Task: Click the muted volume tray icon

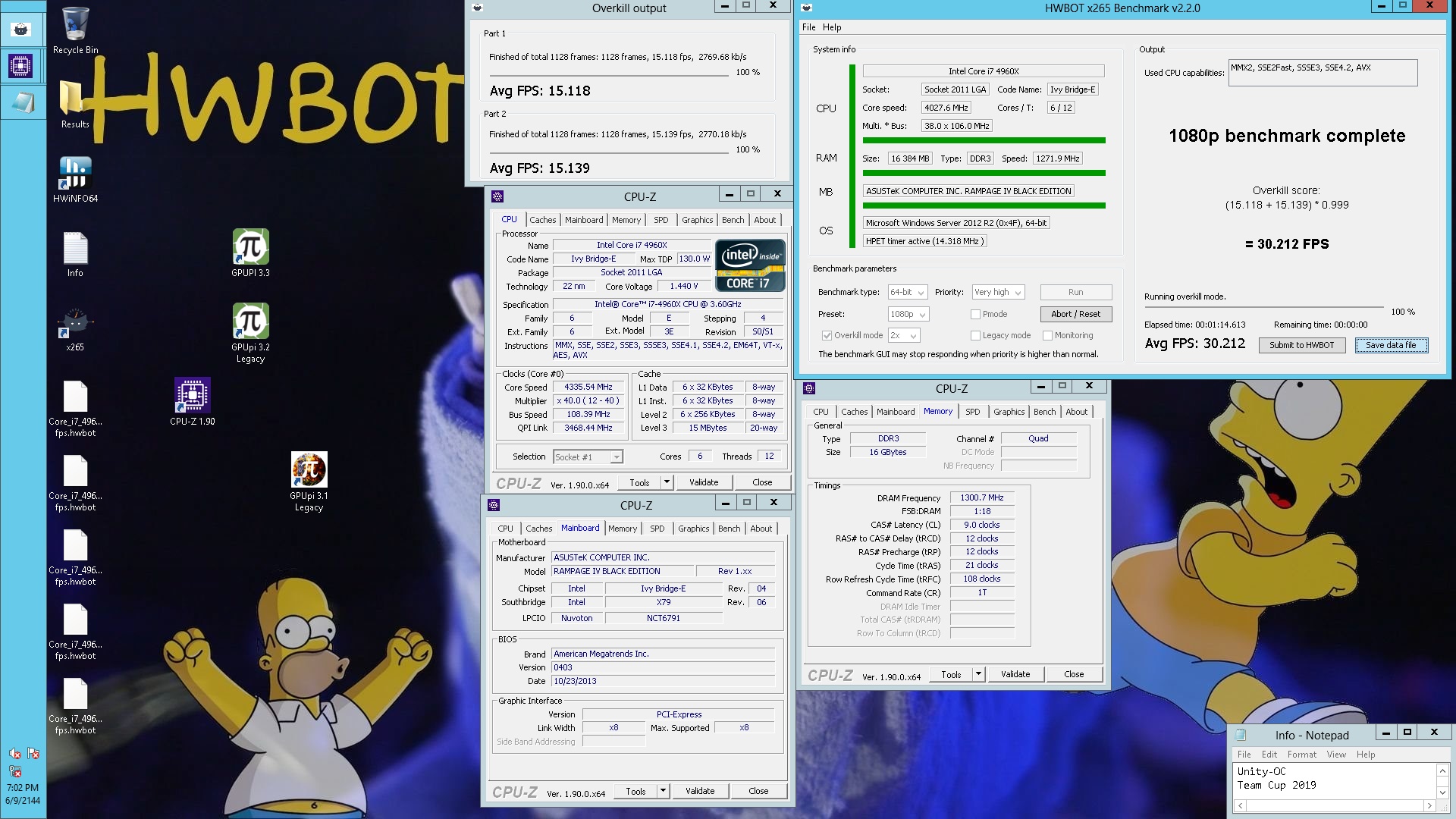Action: (14, 753)
